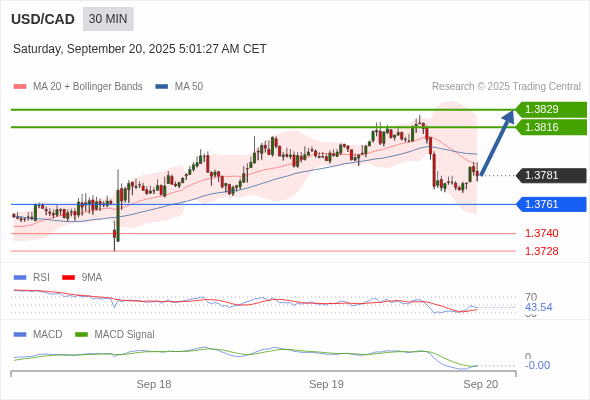
Task: Select the MA 50 blue legend swatch
Action: coord(162,87)
